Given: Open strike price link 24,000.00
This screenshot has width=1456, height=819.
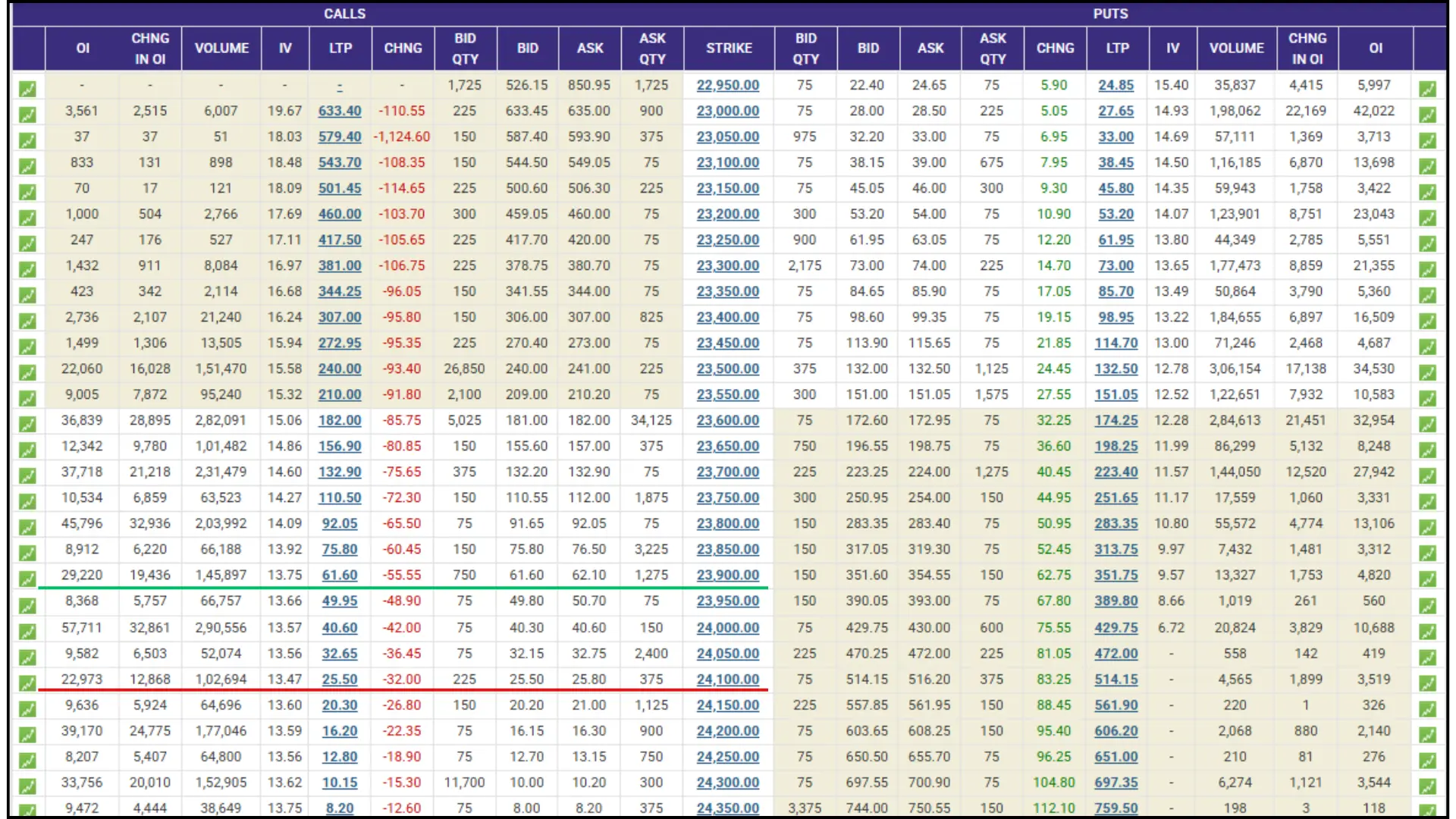Looking at the screenshot, I should pos(728,628).
